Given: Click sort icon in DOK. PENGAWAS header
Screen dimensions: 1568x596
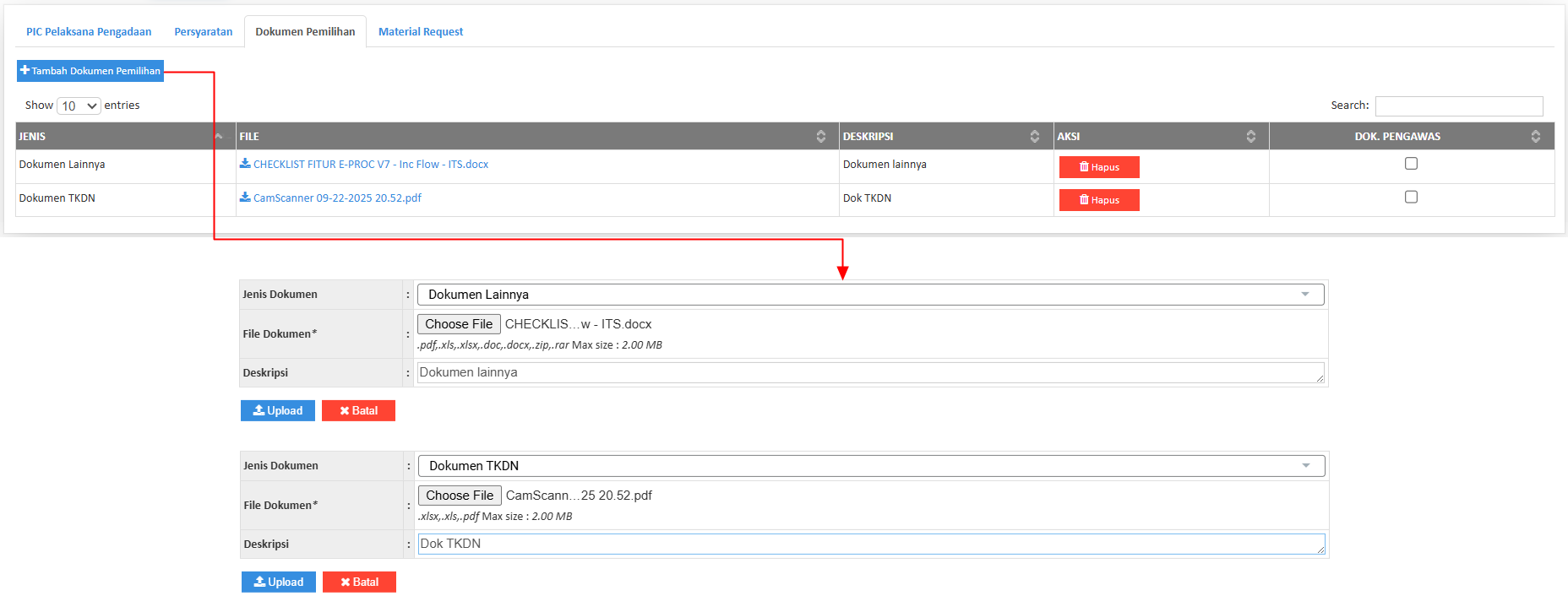Looking at the screenshot, I should [1535, 137].
